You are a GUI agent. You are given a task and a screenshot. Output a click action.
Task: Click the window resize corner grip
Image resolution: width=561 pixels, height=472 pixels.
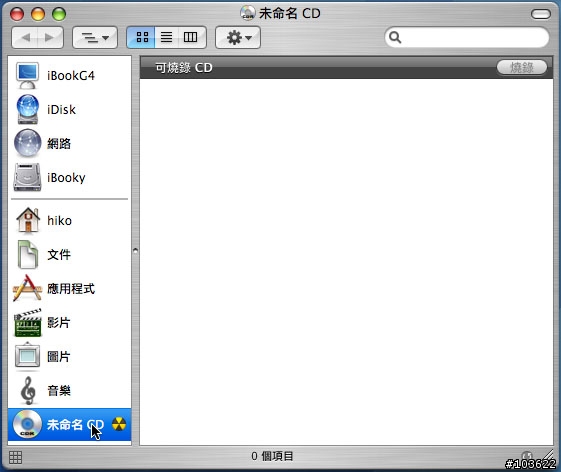coord(548,455)
